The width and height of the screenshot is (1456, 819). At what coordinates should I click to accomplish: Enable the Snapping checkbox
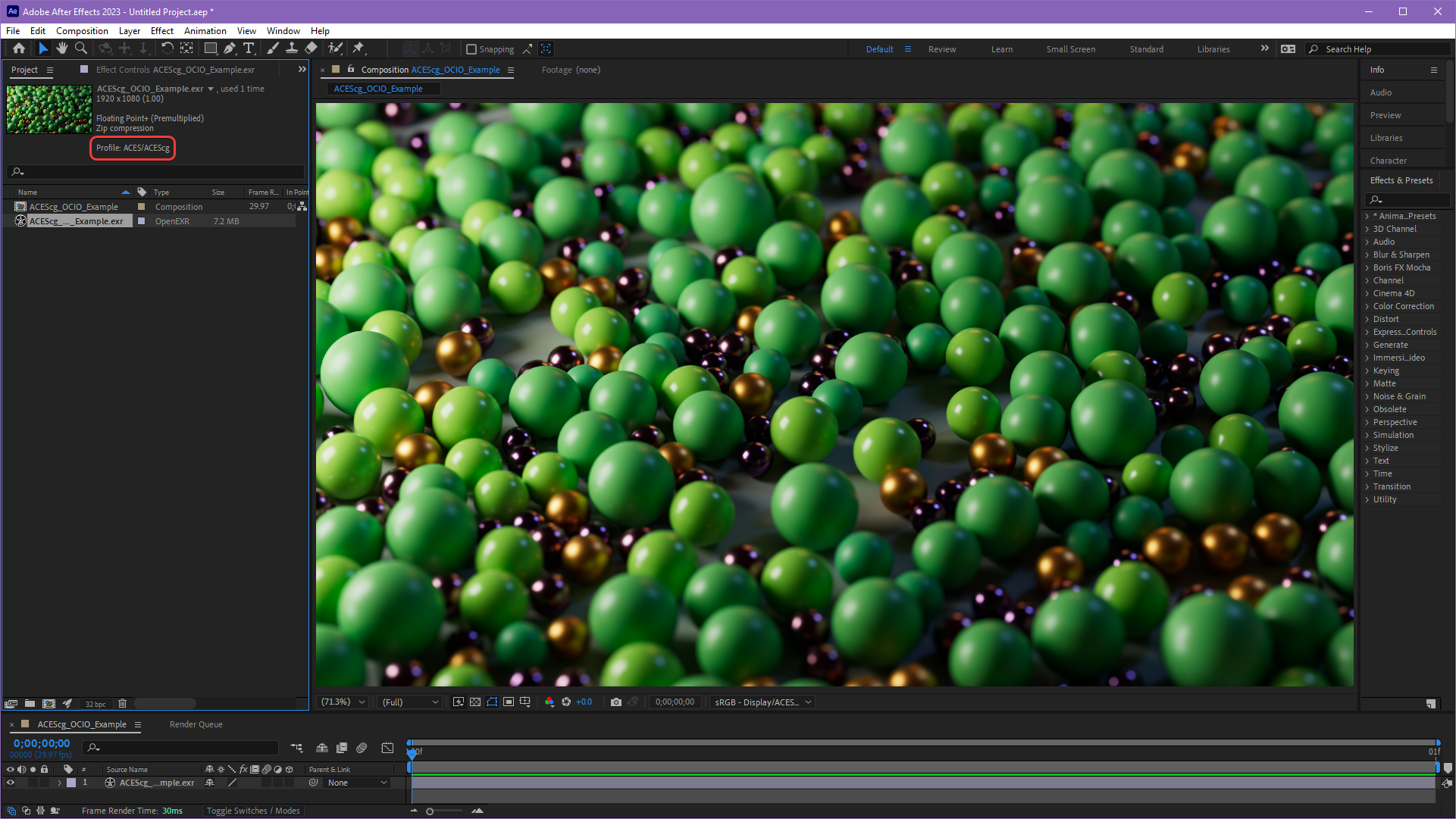coord(471,49)
